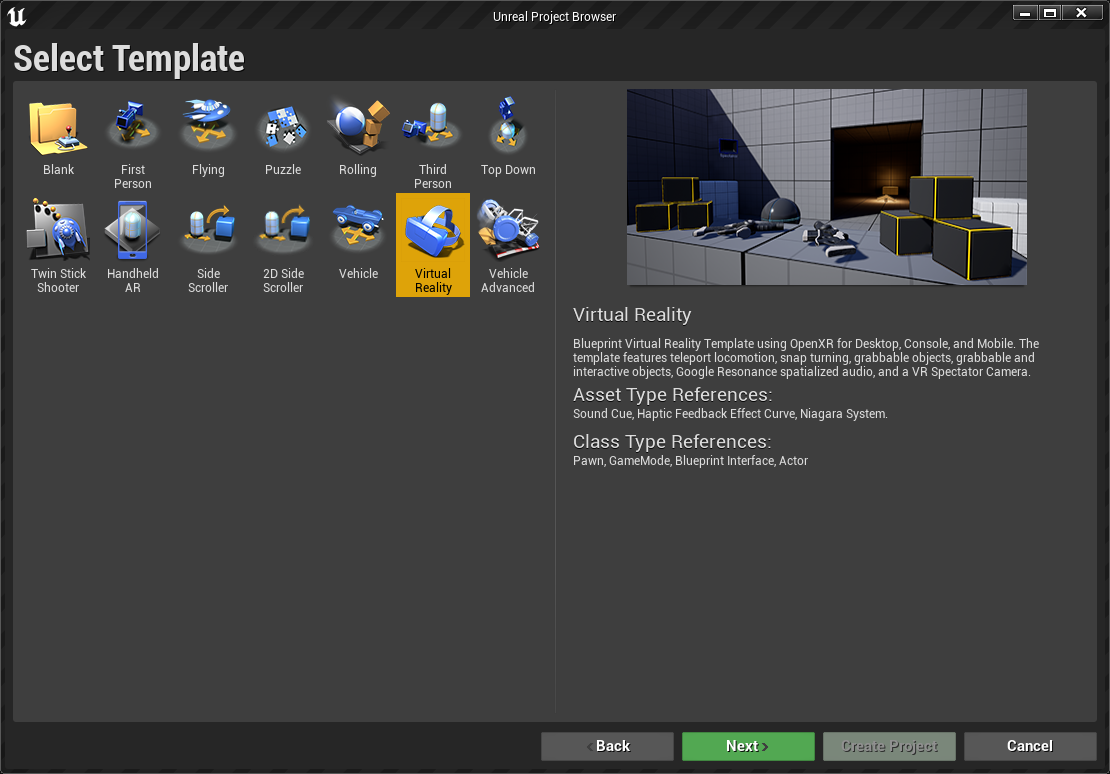1110x774 pixels.
Task: Choose the First Person template
Action: [132, 142]
